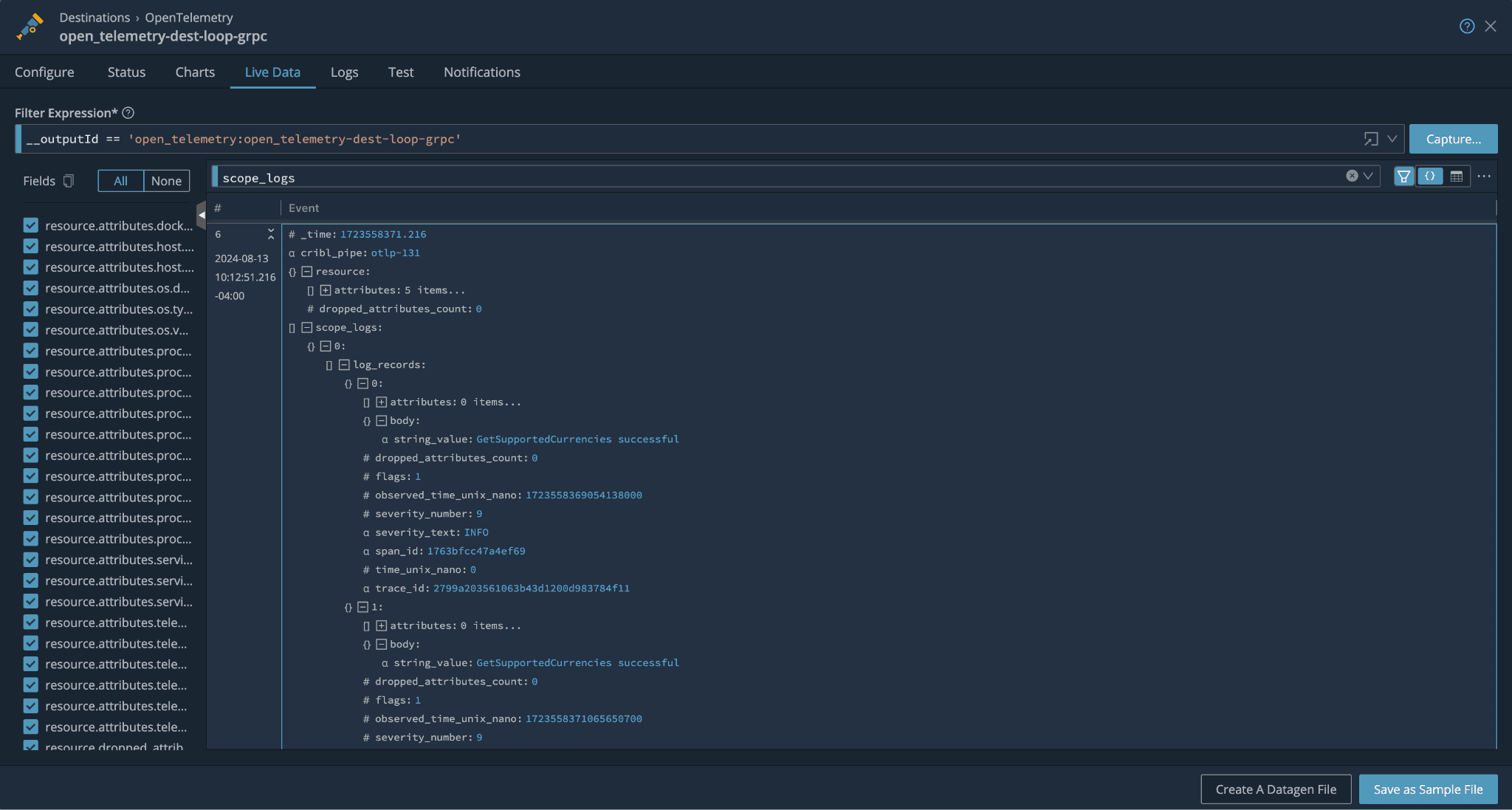Open the Charts tab
Screen dimensions: 1512x810
coord(195,72)
